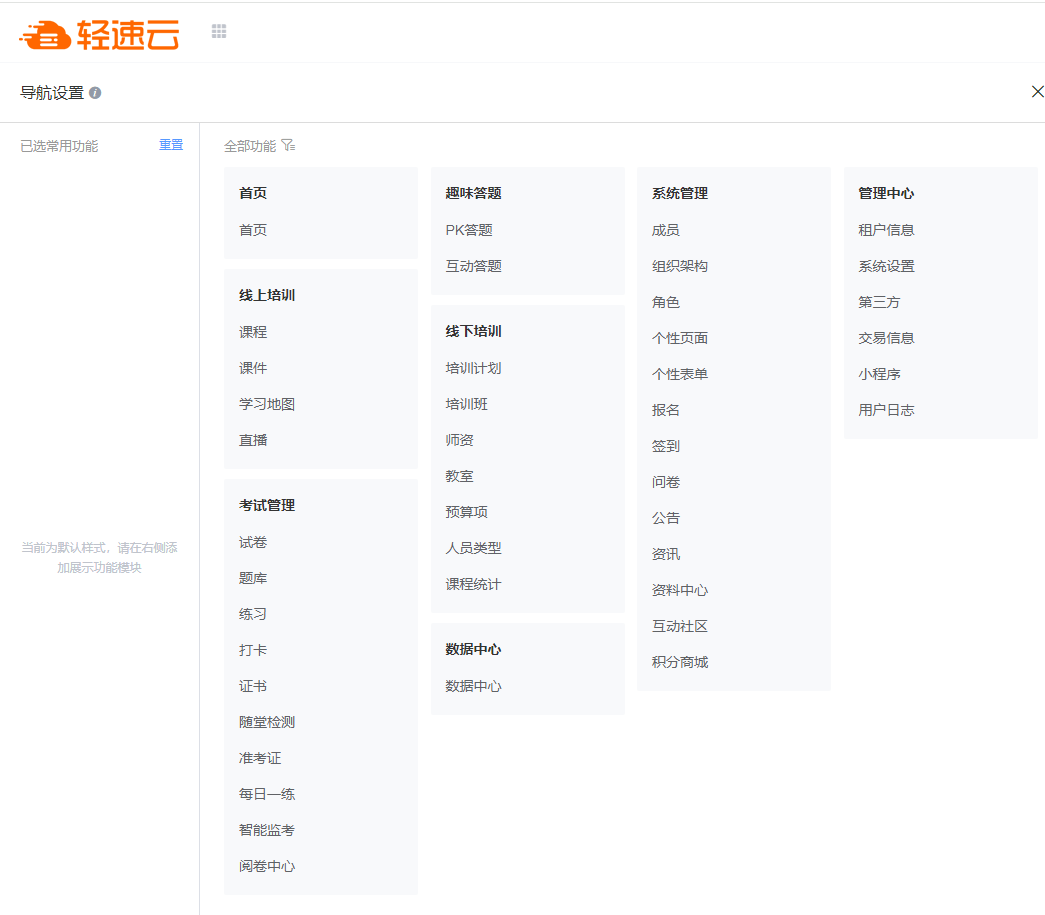Select 组织架构 under 系统管理
Image resolution: width=1045 pixels, height=915 pixels.
tap(680, 266)
